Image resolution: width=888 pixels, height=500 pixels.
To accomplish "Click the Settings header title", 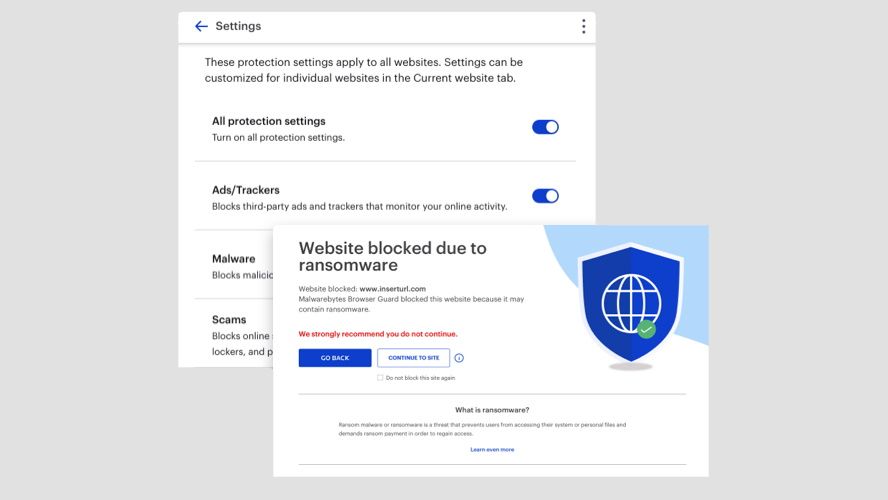I will point(238,26).
